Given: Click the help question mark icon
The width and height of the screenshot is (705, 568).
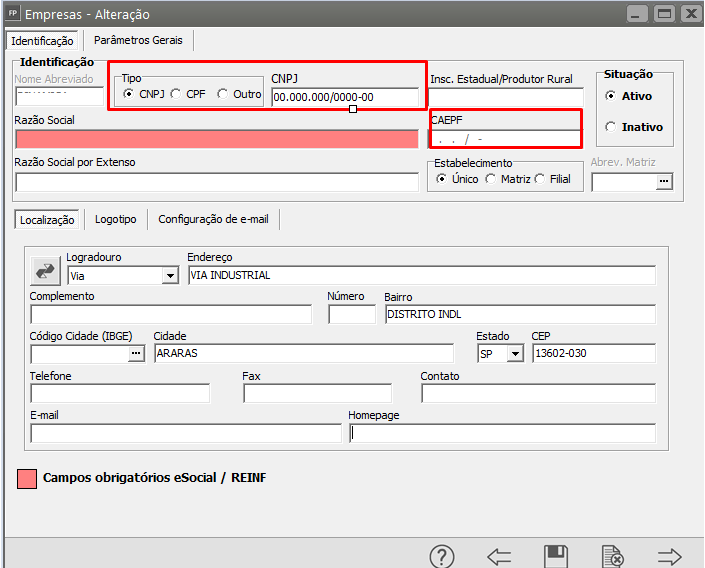Looking at the screenshot, I should point(442,556).
